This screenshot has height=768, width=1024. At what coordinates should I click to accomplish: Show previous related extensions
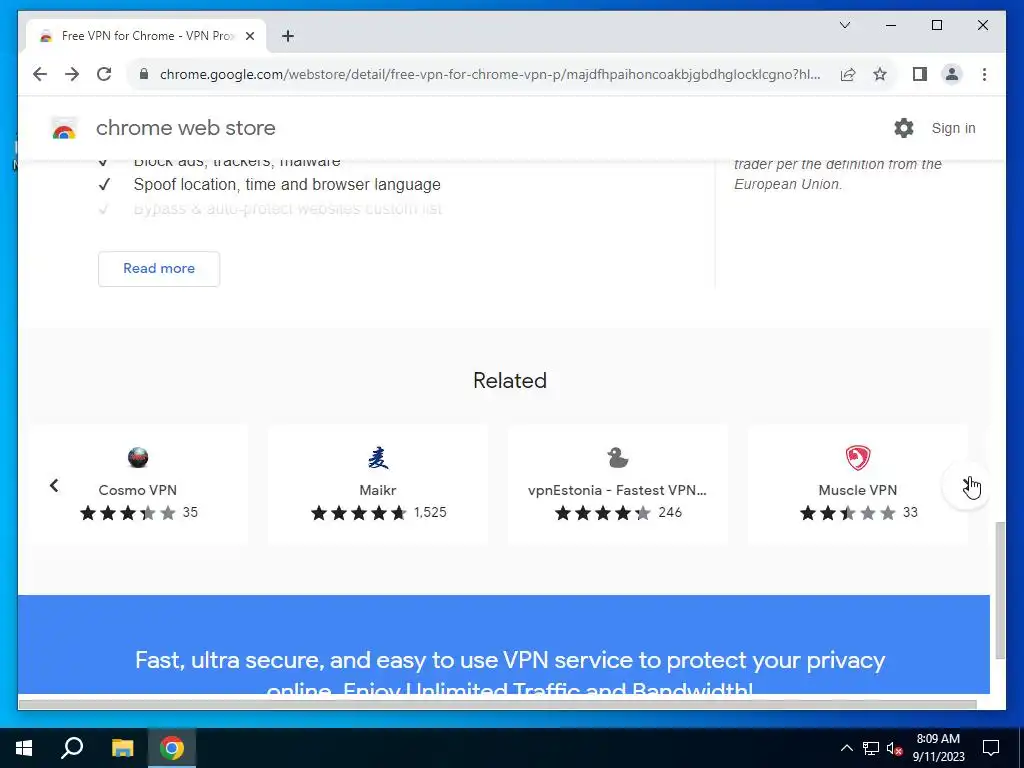coord(54,485)
